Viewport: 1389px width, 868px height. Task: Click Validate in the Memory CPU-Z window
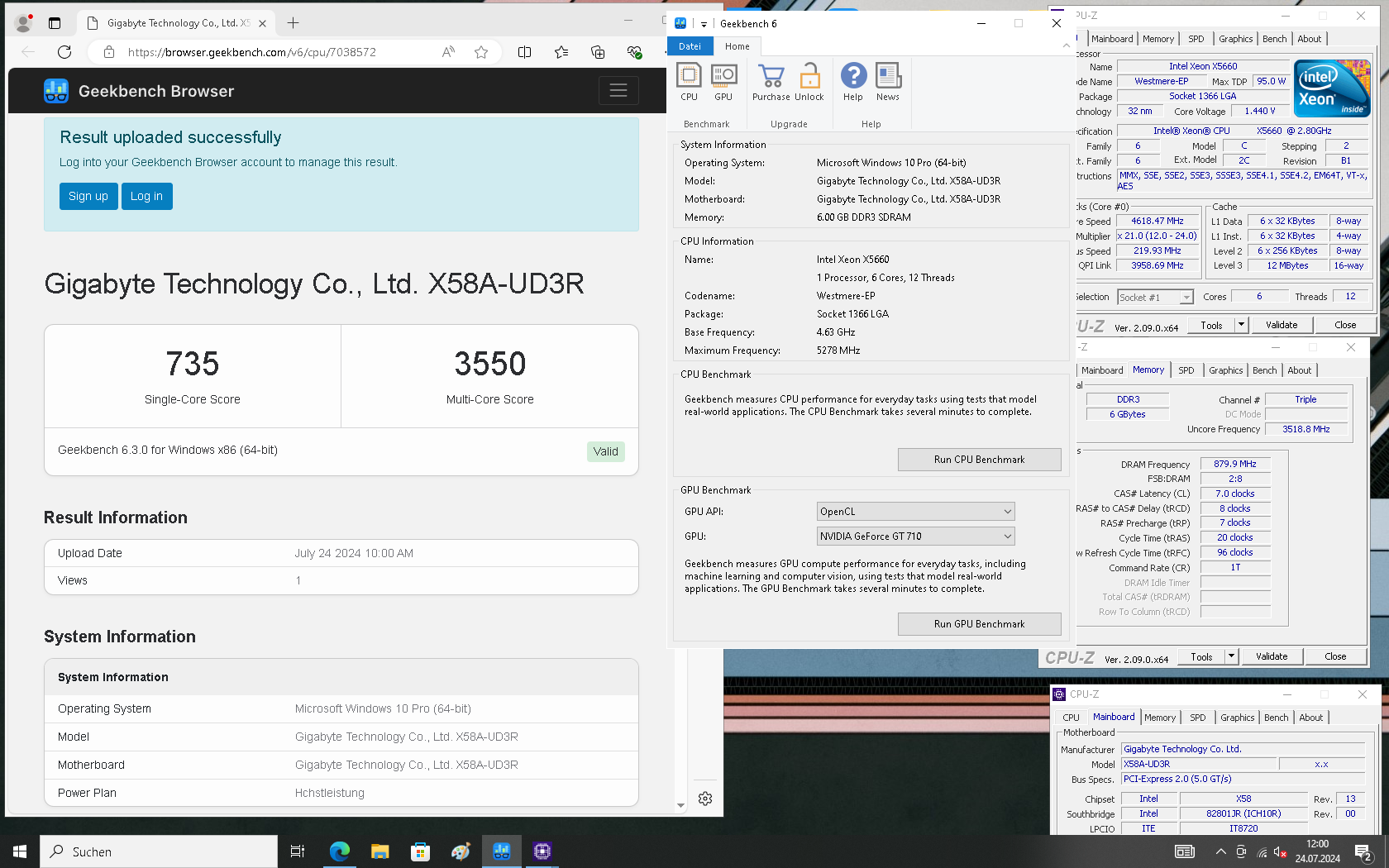coord(1272,656)
